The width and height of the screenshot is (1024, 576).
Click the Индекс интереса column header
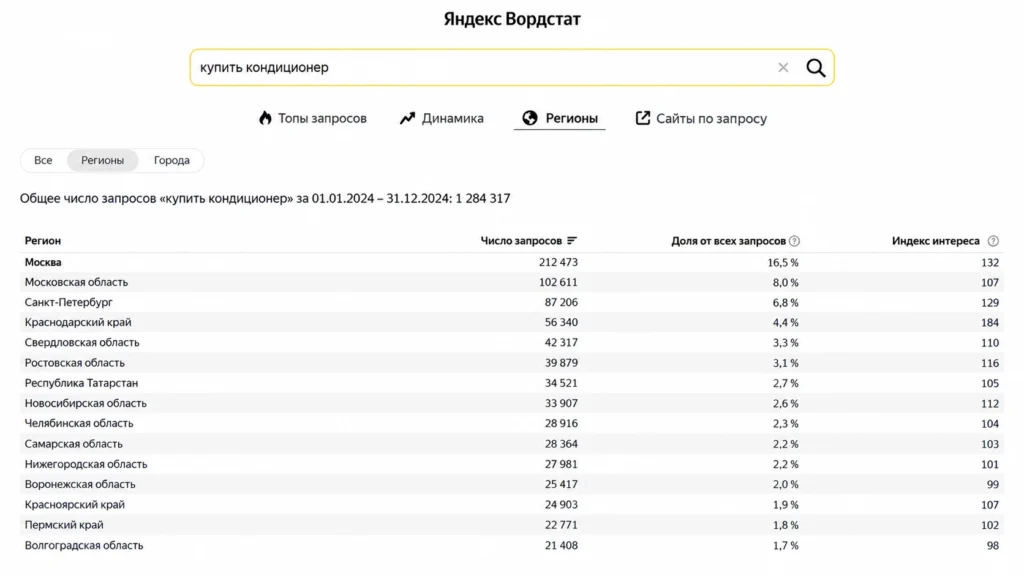click(x=936, y=241)
